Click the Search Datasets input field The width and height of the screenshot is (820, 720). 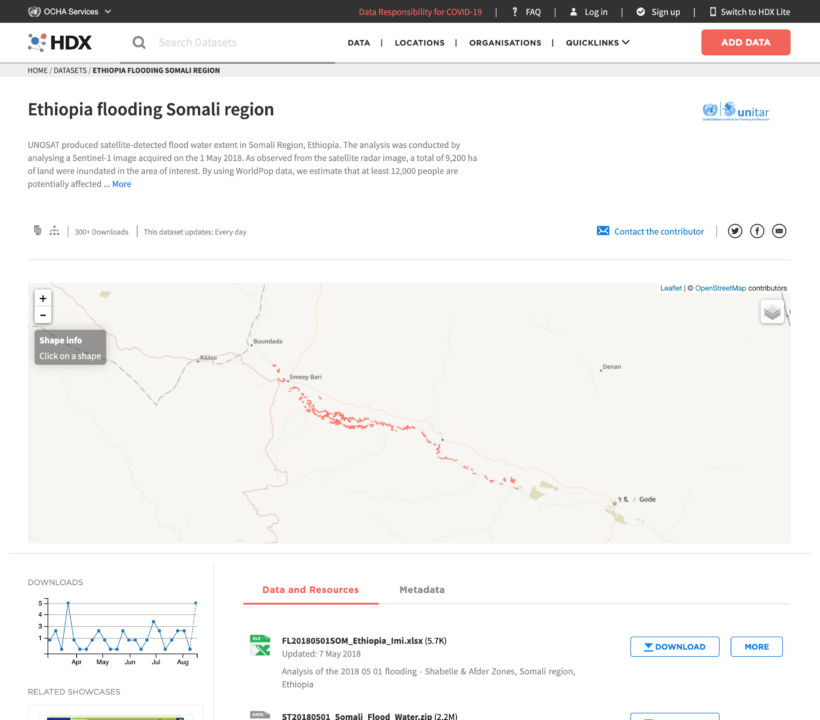pyautogui.click(x=240, y=43)
